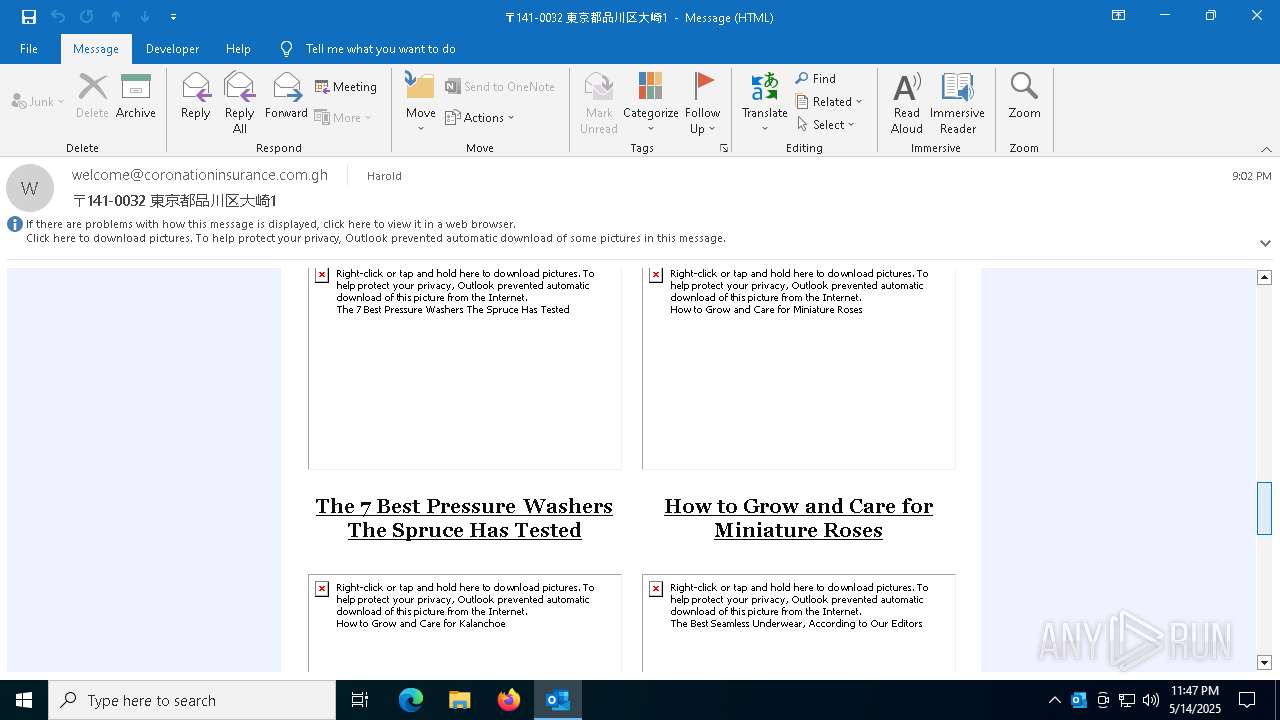Delete the message

coord(92,96)
